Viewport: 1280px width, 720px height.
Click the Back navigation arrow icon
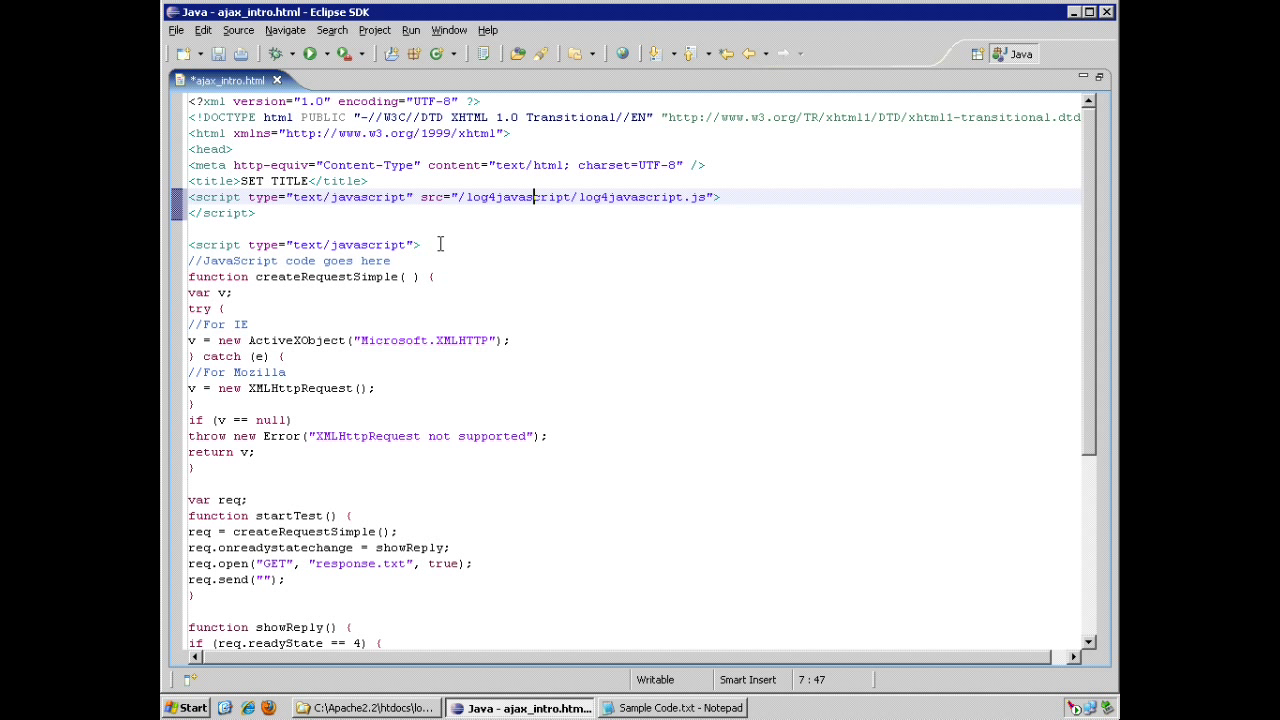pyautogui.click(x=749, y=54)
